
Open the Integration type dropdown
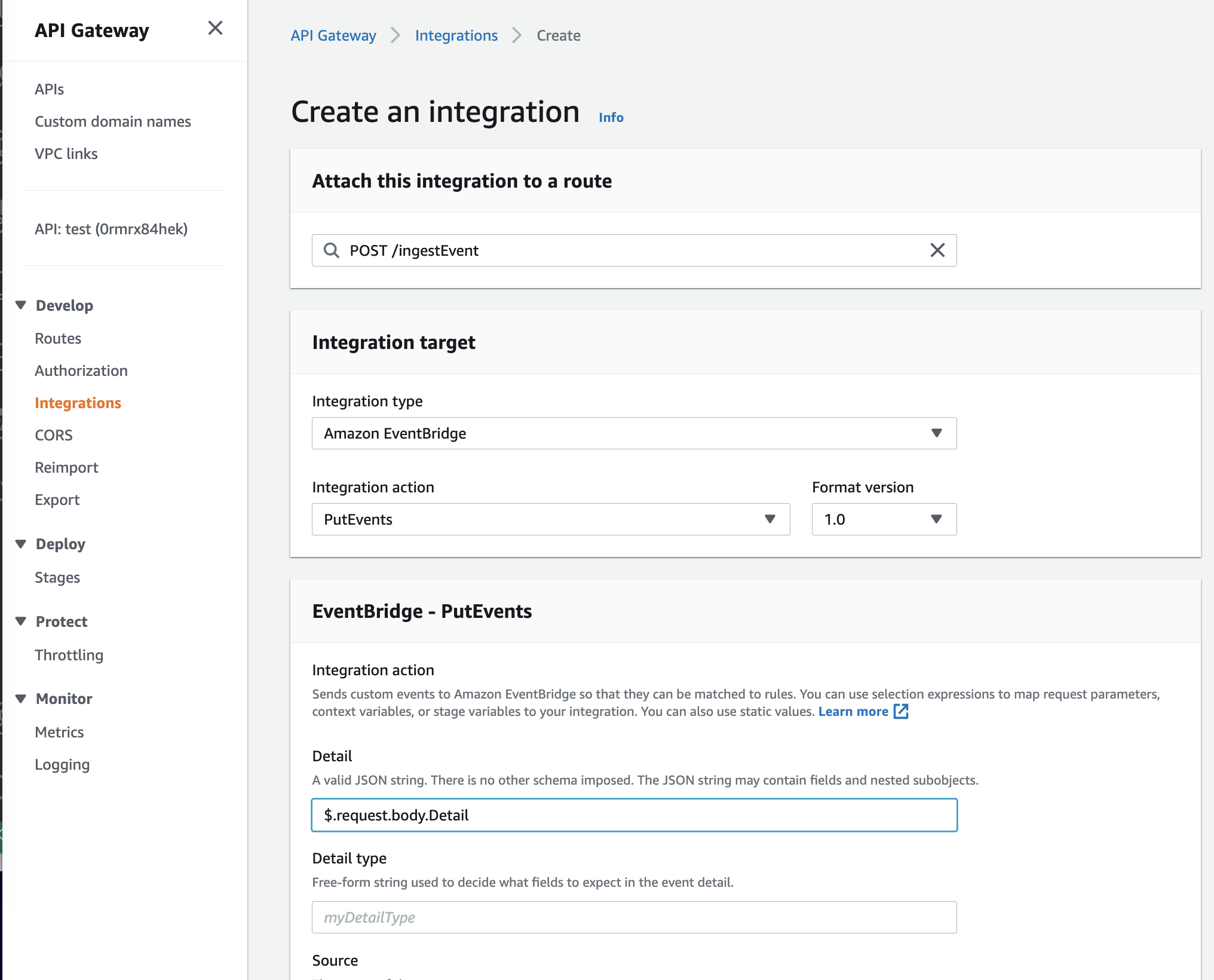[634, 433]
